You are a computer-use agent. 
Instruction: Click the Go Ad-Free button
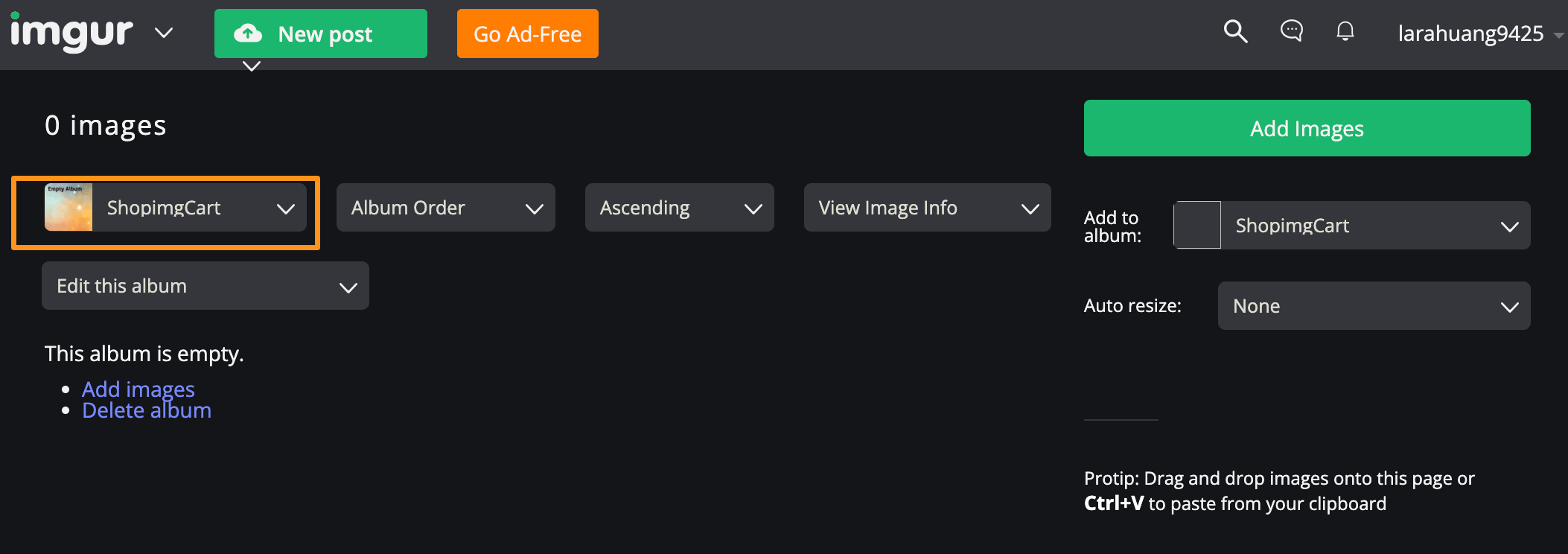(x=527, y=34)
